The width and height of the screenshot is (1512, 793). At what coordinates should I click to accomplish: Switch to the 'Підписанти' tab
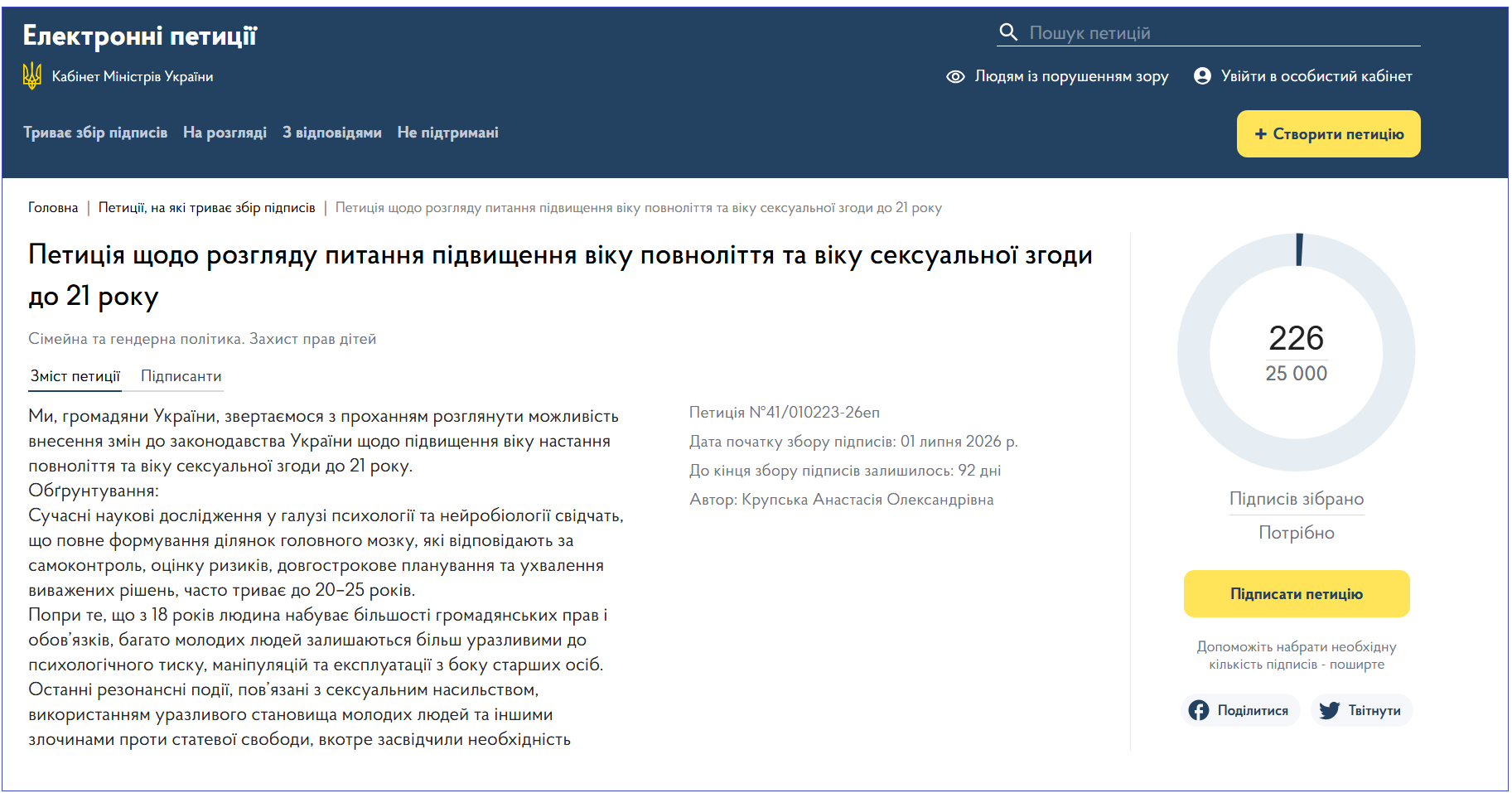tap(181, 376)
